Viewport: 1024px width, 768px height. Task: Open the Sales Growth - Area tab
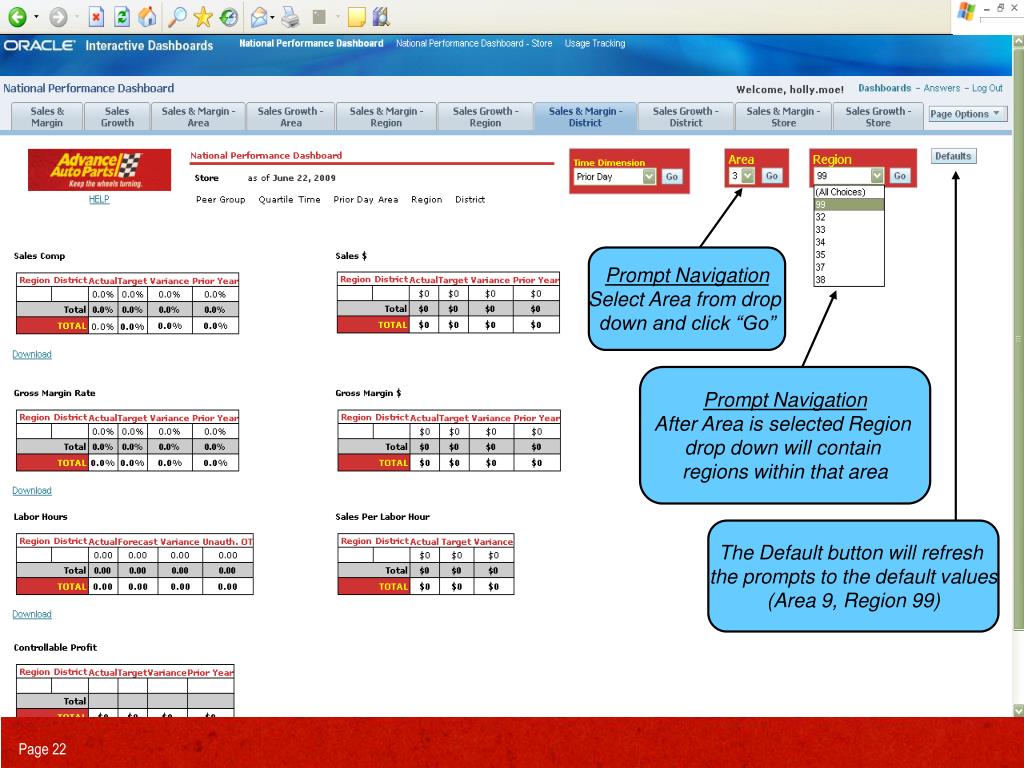click(291, 116)
